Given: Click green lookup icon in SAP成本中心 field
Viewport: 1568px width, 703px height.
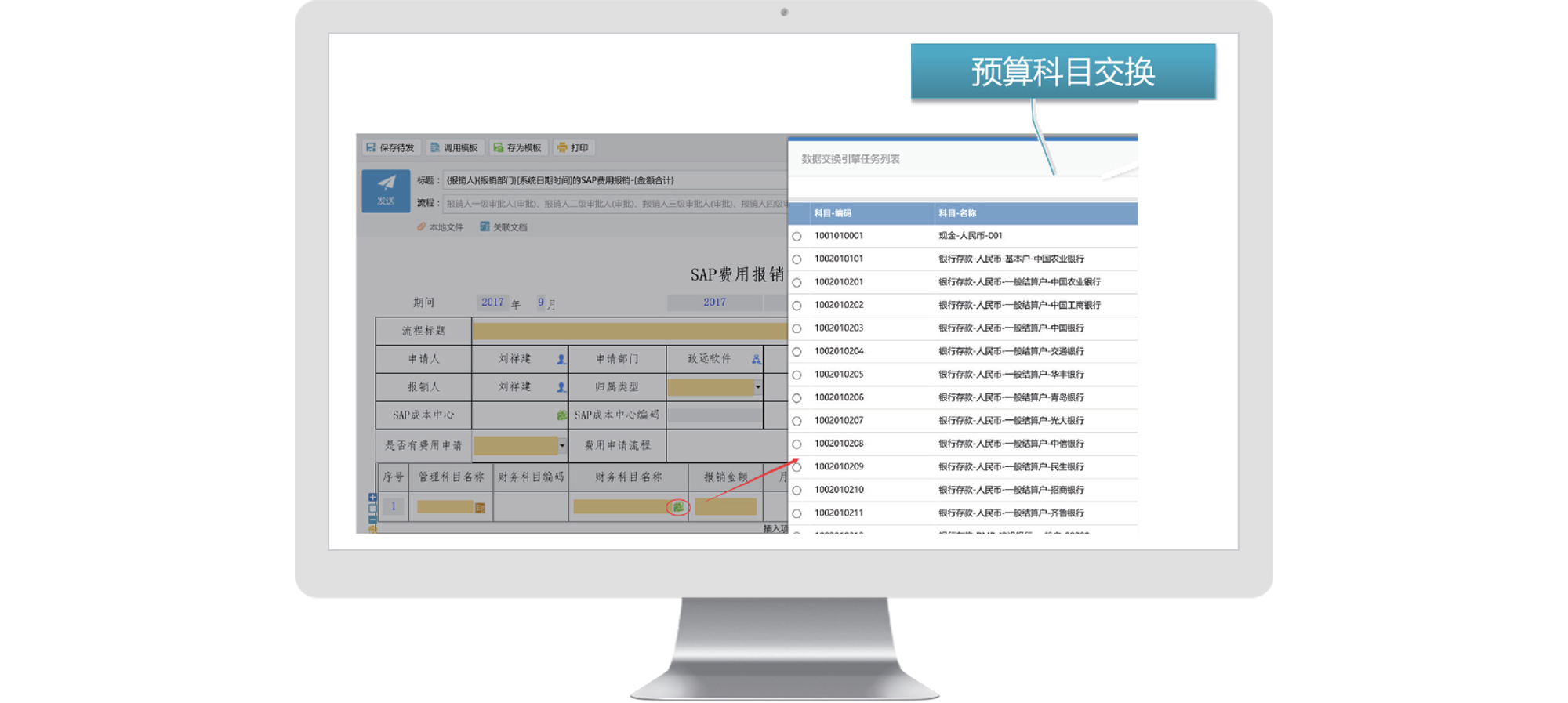Looking at the screenshot, I should (561, 415).
